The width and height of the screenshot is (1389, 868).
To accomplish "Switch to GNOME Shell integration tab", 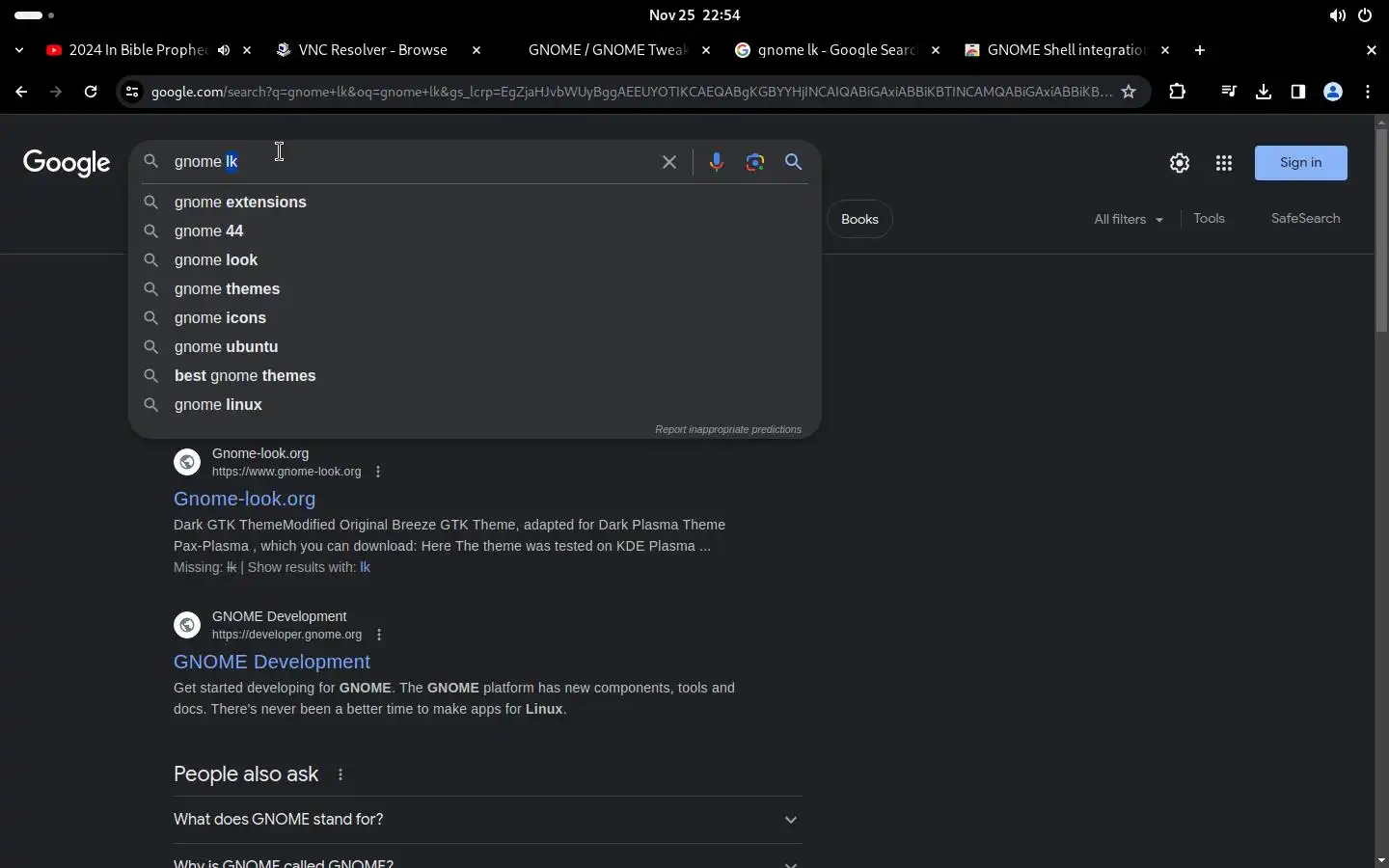I will coord(1066,50).
